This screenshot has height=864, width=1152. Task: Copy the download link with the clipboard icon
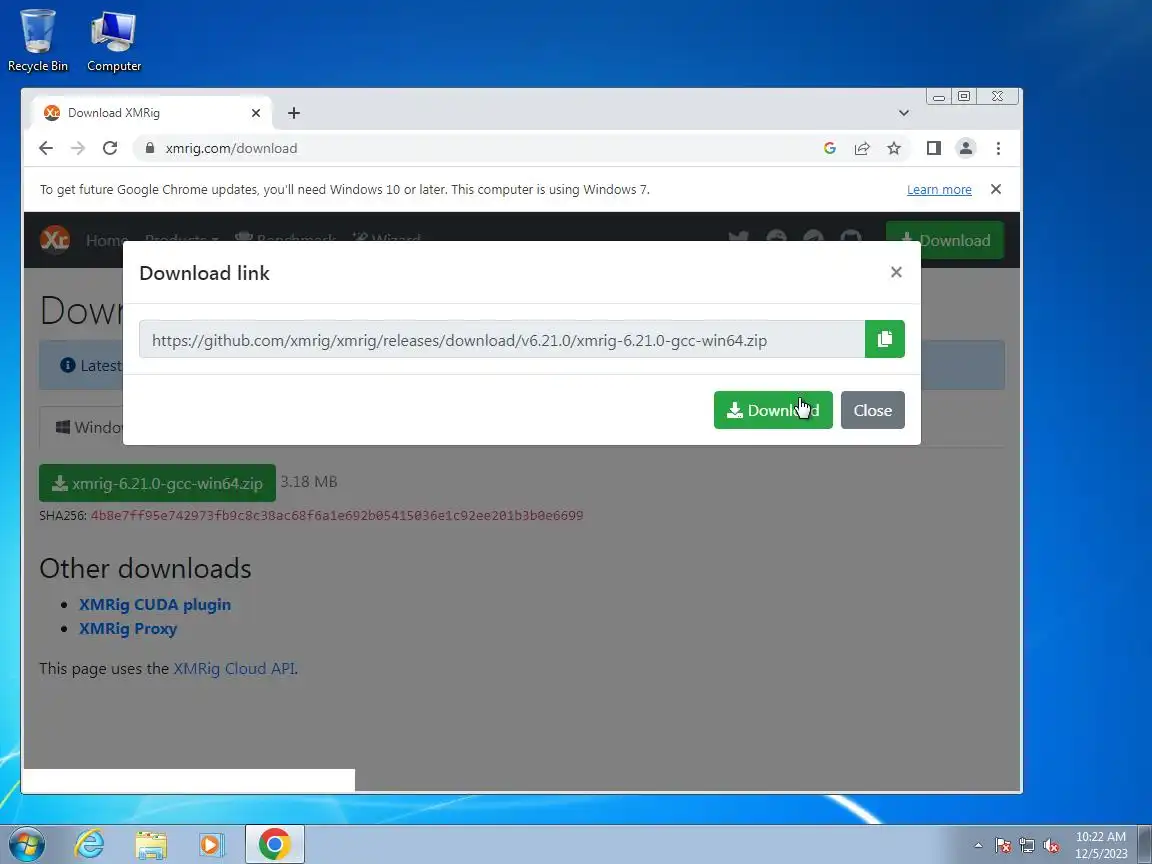(885, 339)
